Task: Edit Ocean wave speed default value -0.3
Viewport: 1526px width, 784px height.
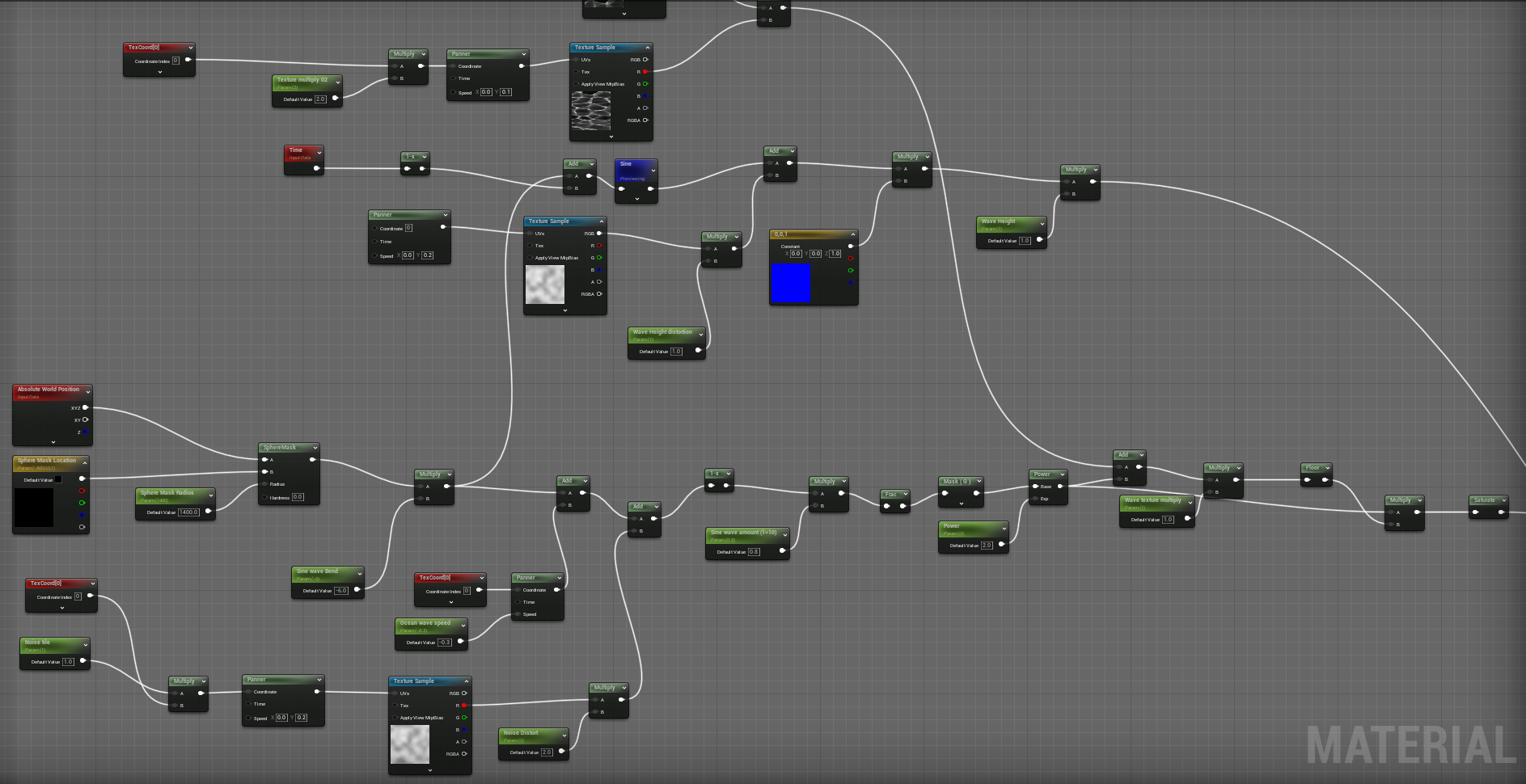Action: point(445,642)
